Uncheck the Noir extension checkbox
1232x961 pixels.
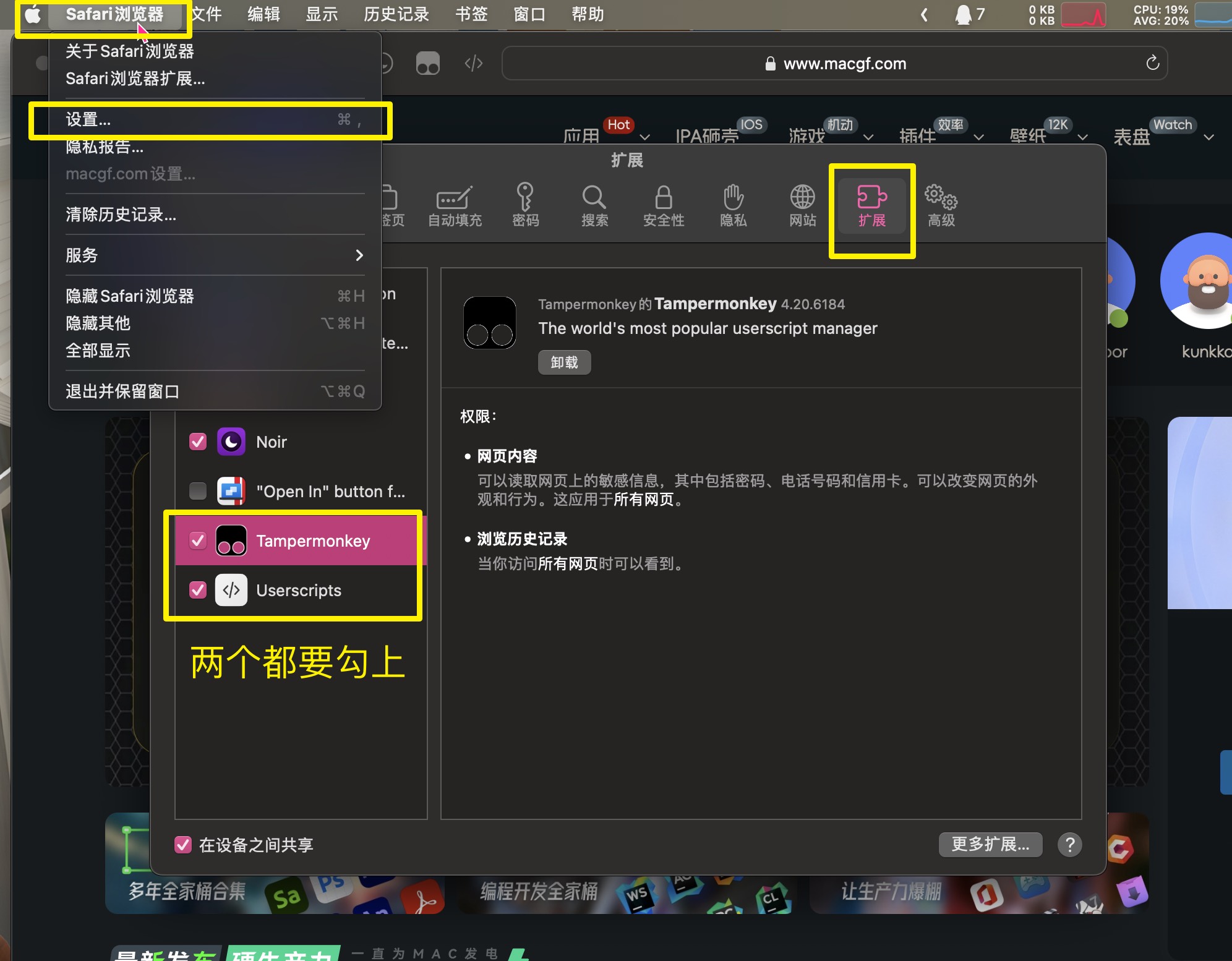(x=197, y=442)
